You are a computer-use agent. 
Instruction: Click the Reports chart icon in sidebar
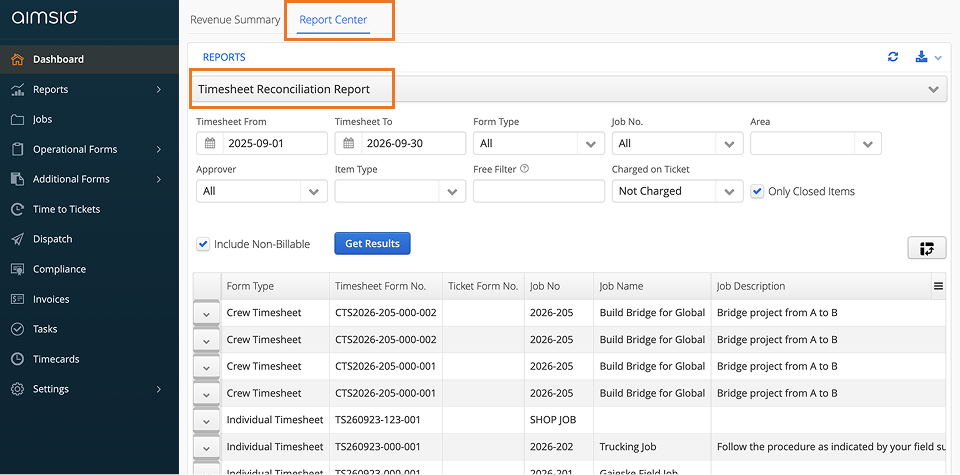17,89
